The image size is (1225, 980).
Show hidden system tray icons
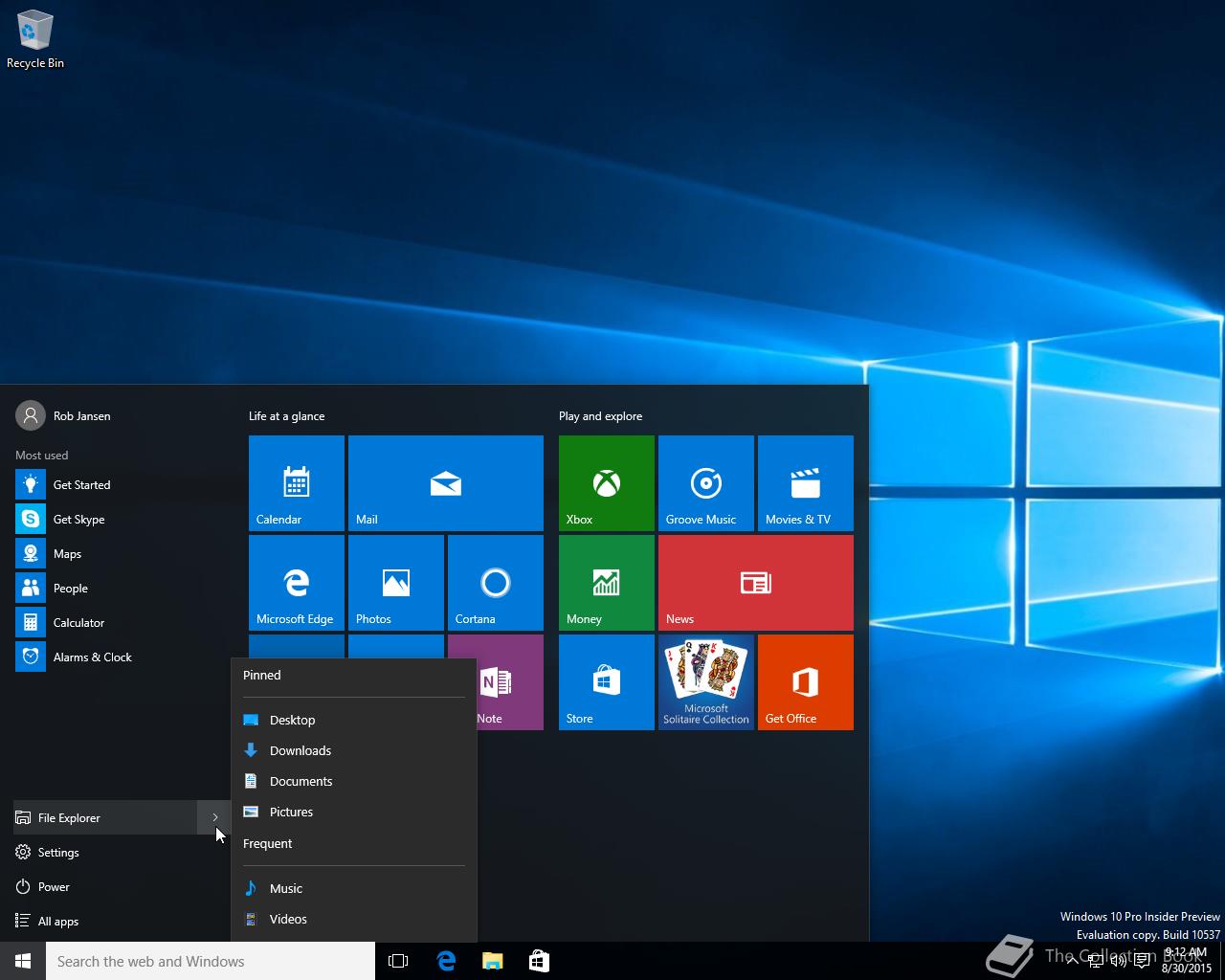[1072, 961]
